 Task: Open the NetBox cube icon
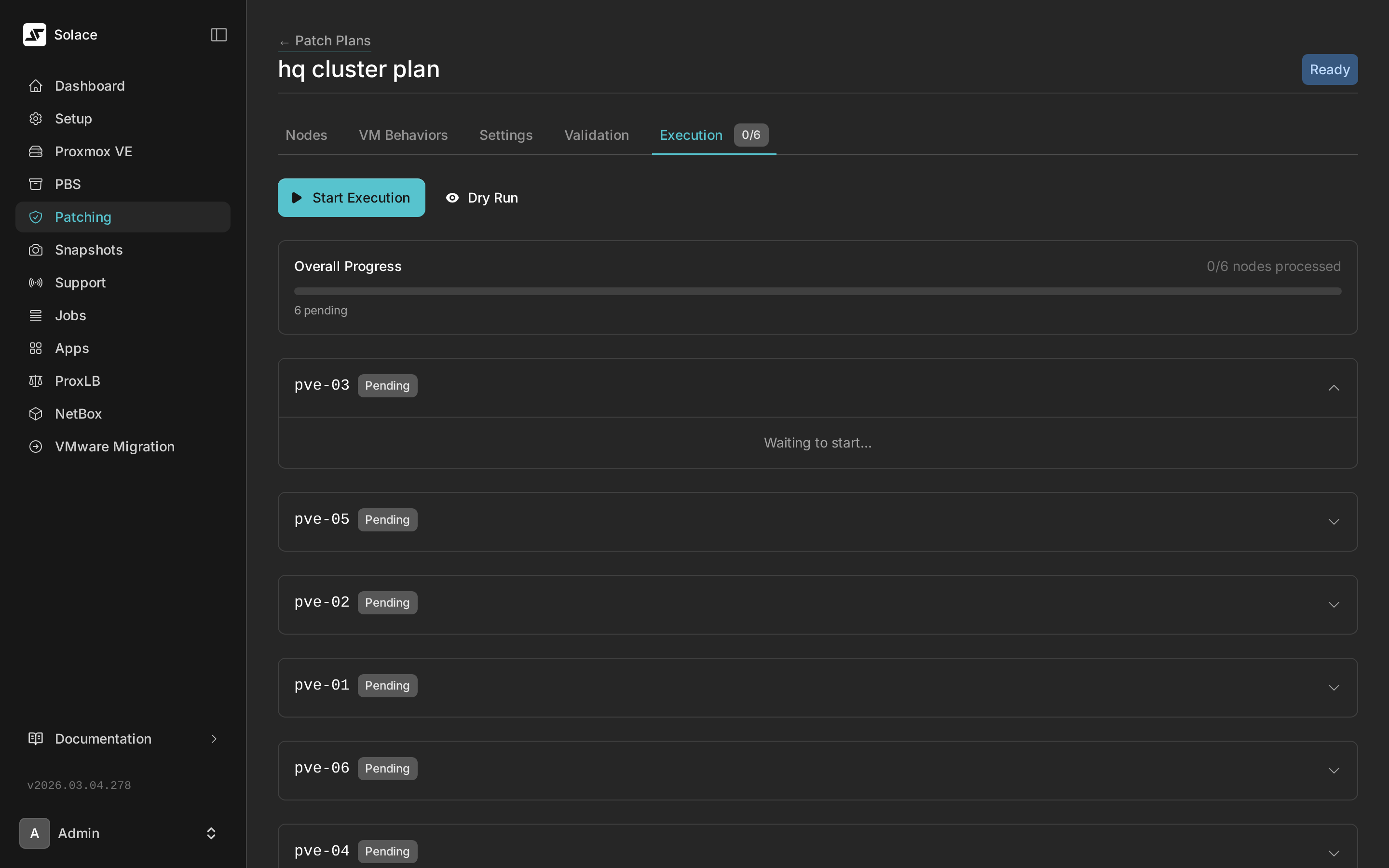36,414
